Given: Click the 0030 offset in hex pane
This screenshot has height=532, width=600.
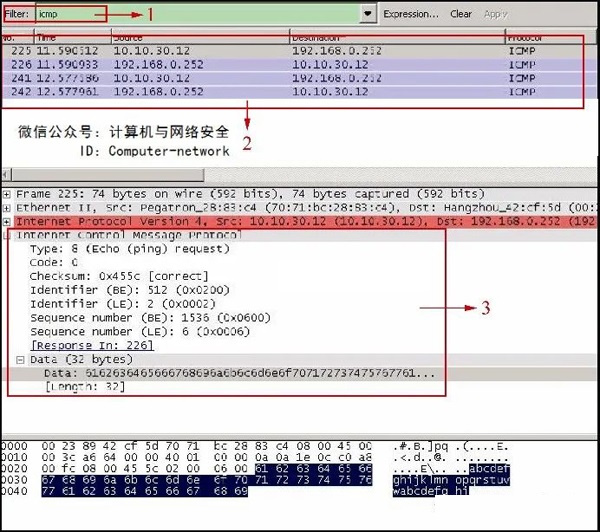Looking at the screenshot, I should click(14, 480).
